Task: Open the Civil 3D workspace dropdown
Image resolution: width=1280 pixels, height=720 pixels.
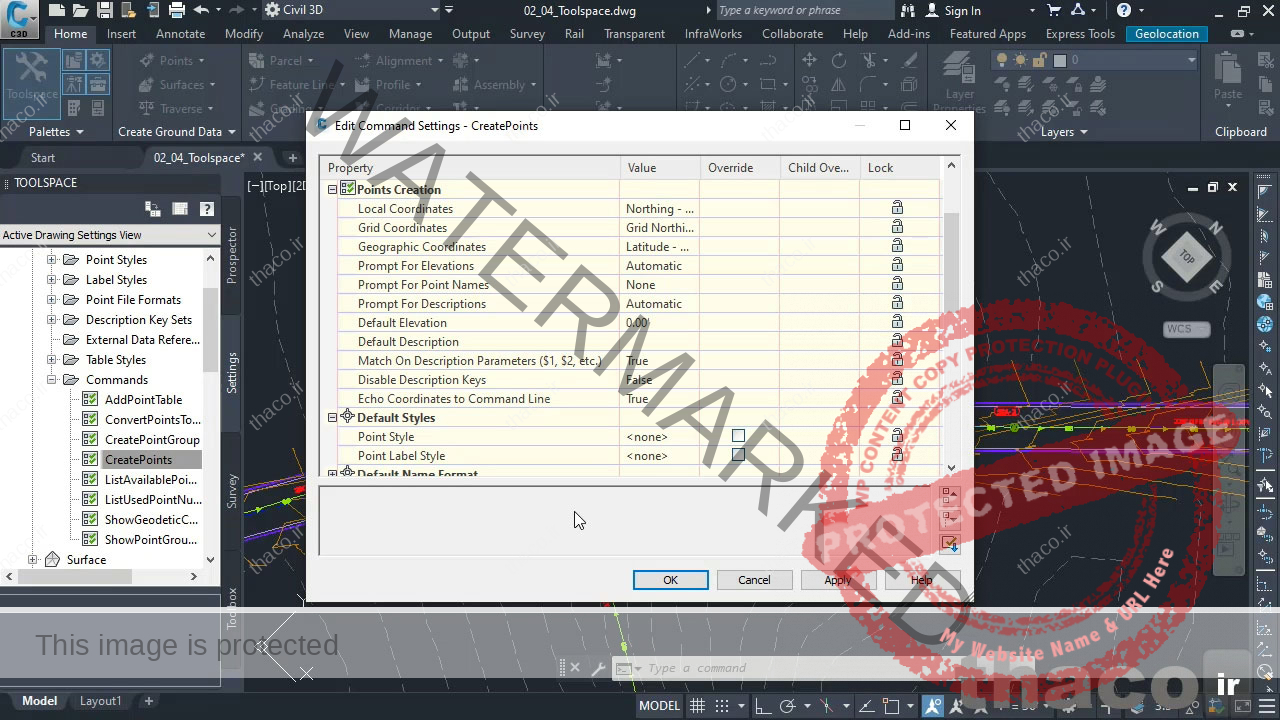Action: tap(351, 10)
